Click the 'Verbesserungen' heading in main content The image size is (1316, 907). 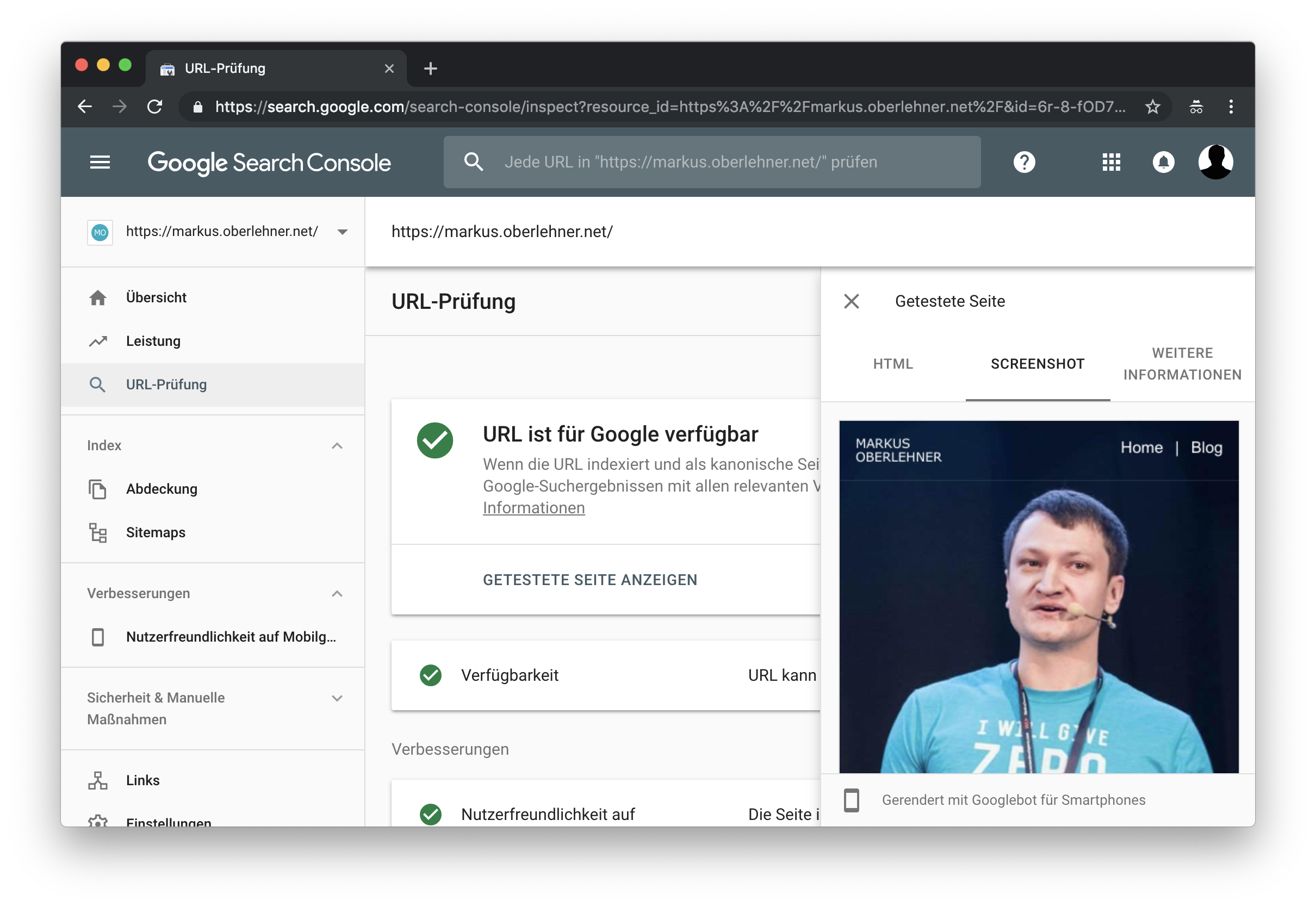tap(450, 749)
